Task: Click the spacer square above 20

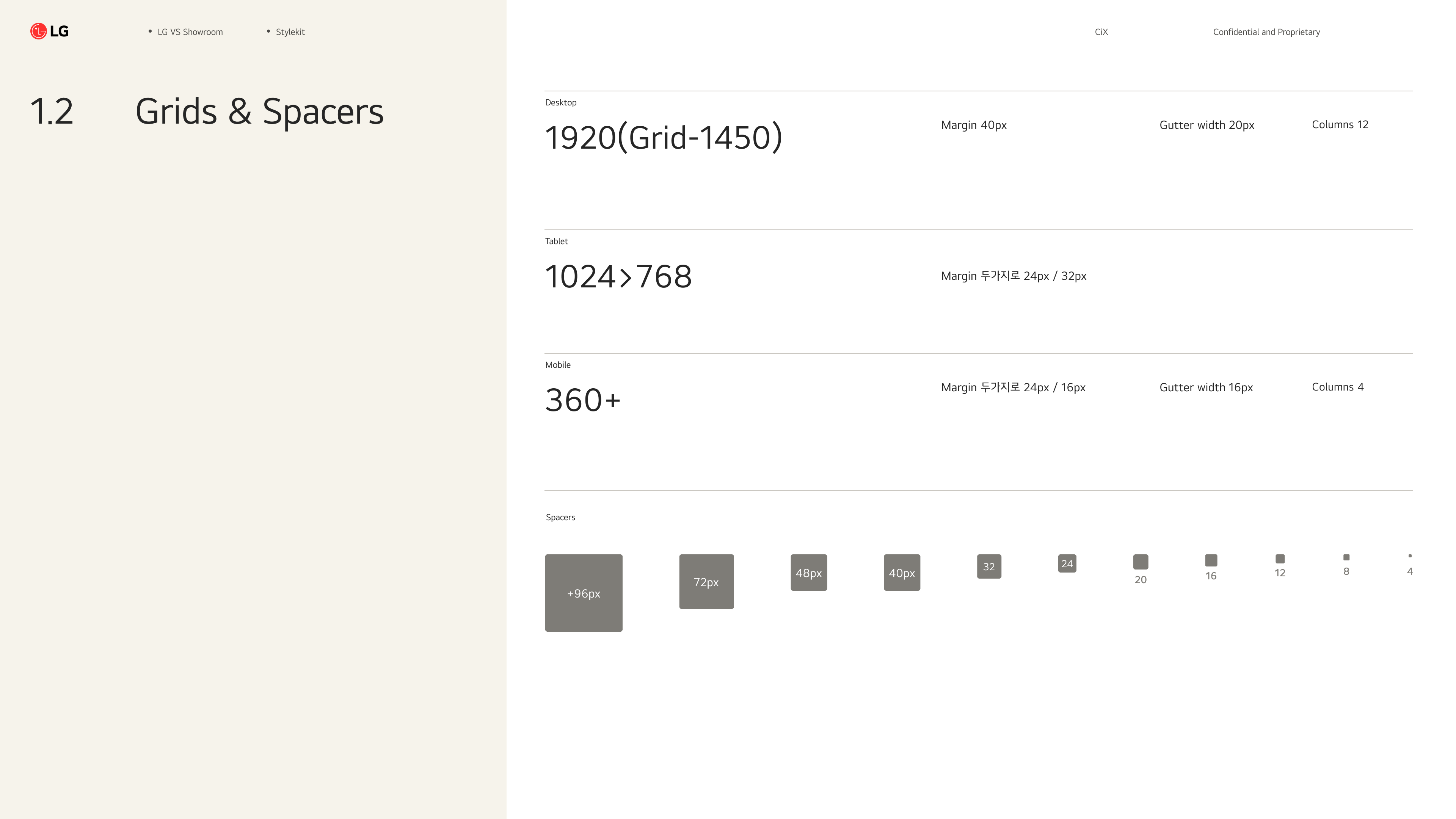Action: (x=1140, y=562)
